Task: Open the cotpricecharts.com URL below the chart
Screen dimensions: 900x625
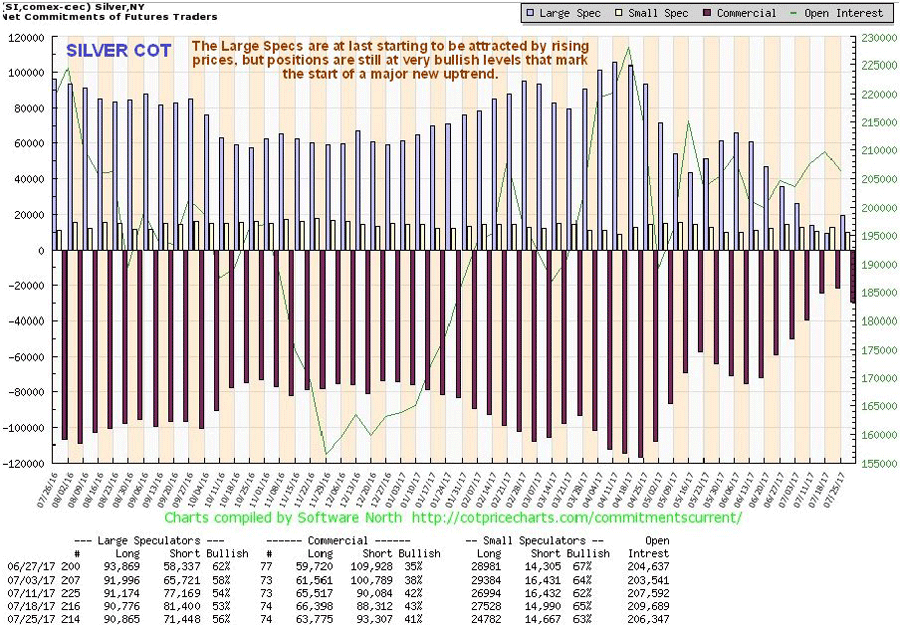Action: [x=576, y=518]
